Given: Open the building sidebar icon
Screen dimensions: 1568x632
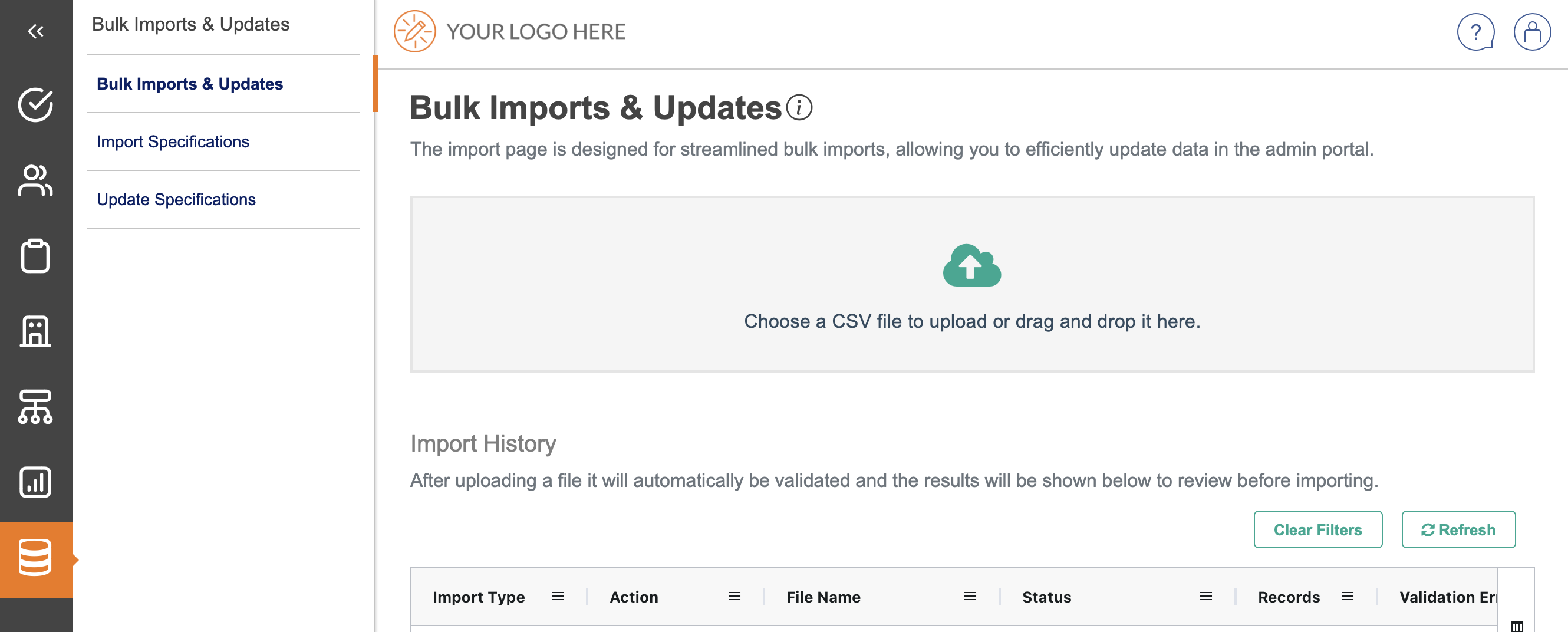Looking at the screenshot, I should [x=35, y=331].
